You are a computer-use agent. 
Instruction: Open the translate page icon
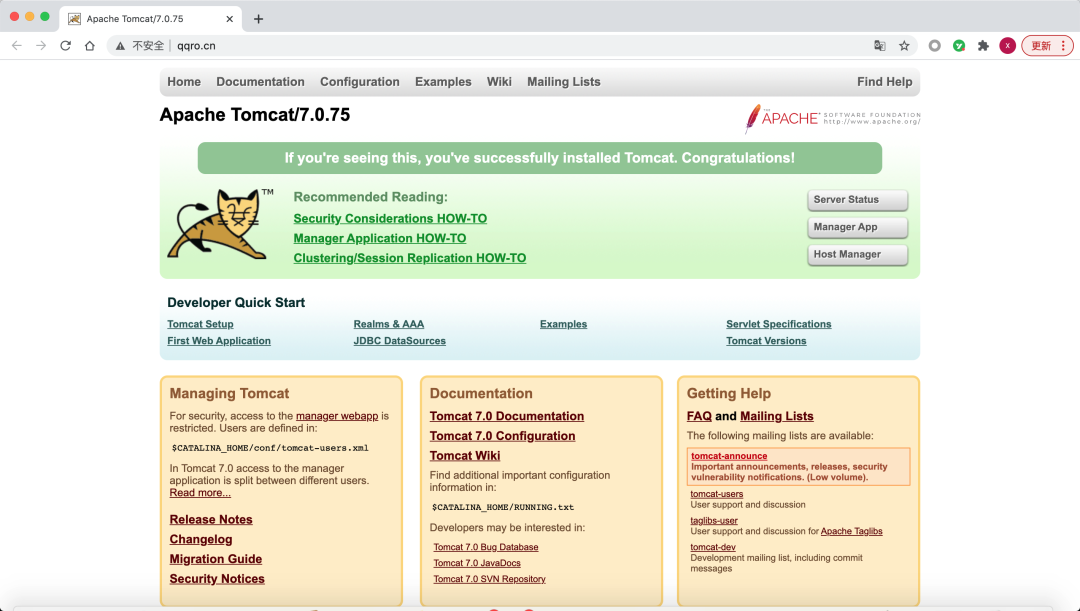tap(880, 45)
